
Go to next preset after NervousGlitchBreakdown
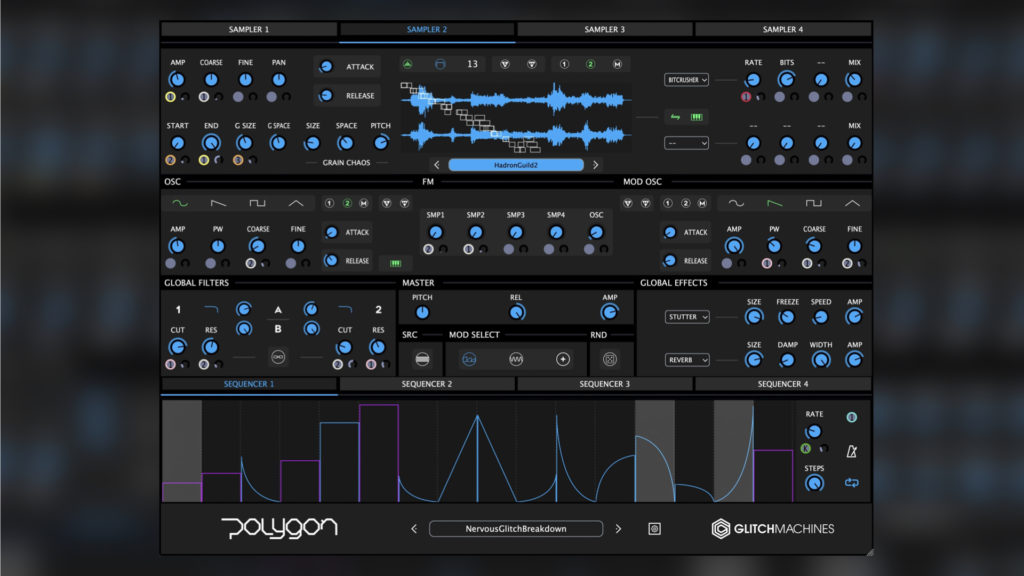click(618, 529)
